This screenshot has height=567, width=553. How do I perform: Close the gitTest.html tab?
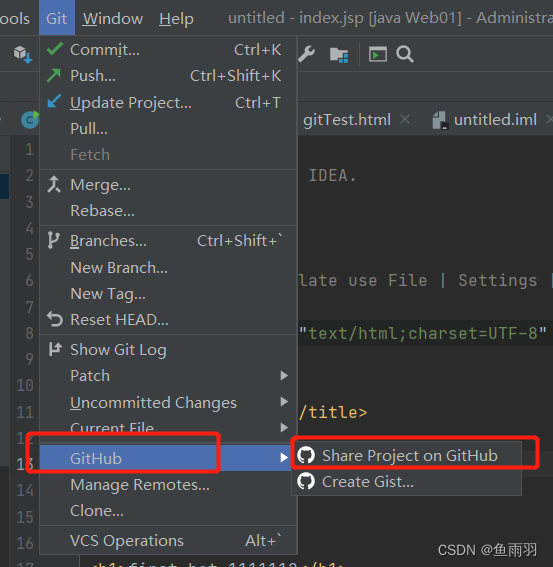405,119
